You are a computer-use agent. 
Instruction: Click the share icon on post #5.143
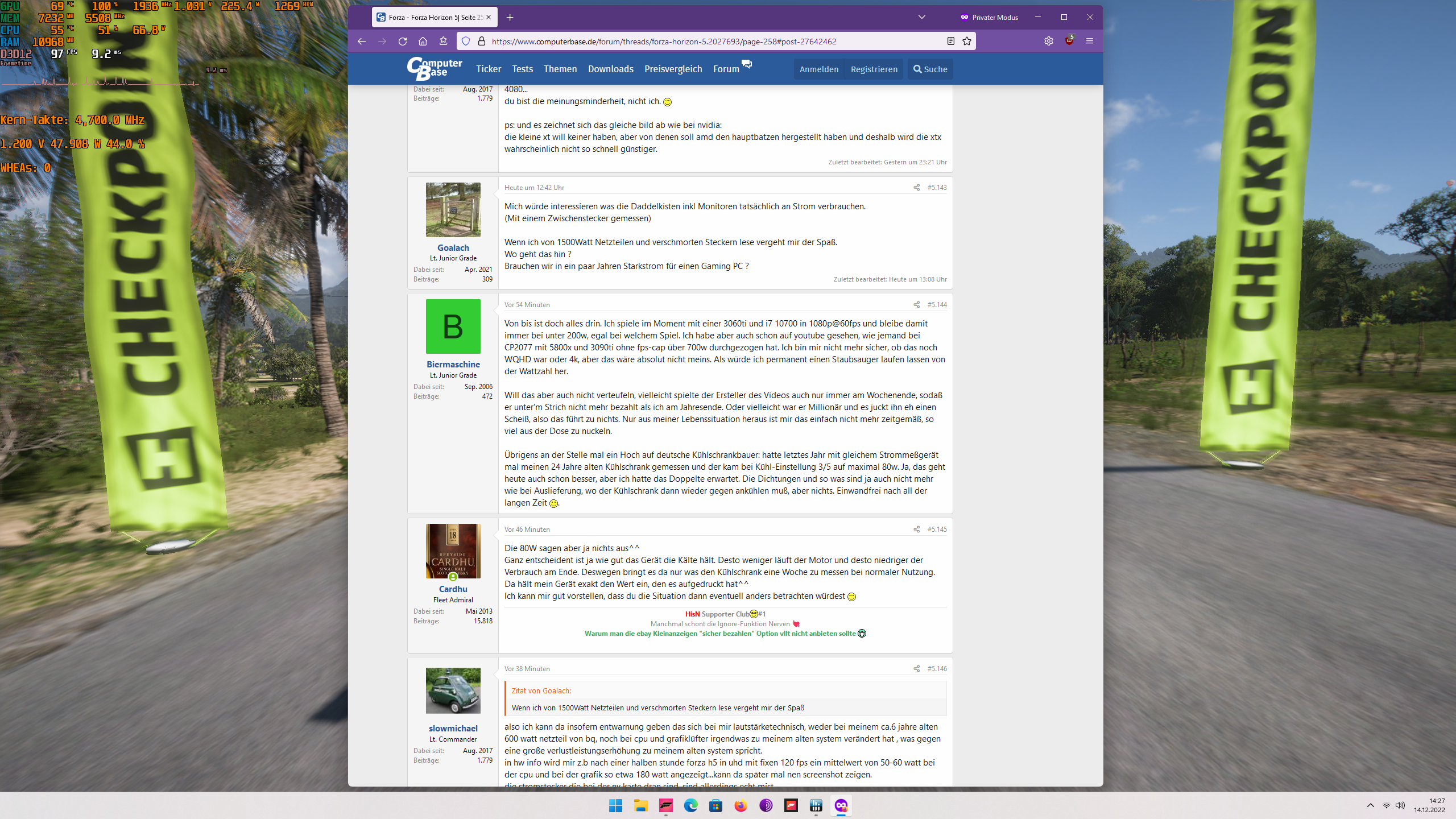pos(916,188)
